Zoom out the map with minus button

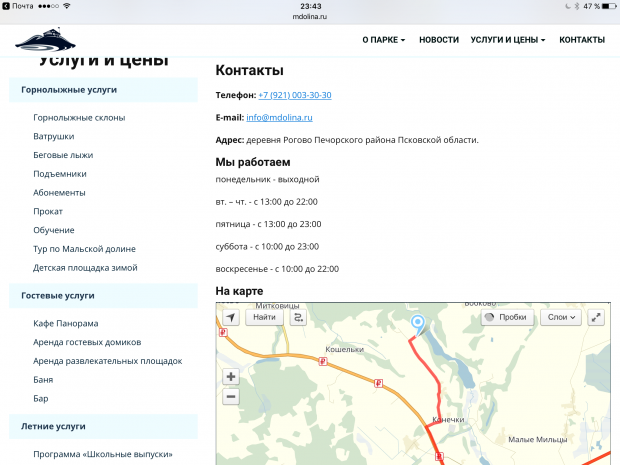[231, 396]
